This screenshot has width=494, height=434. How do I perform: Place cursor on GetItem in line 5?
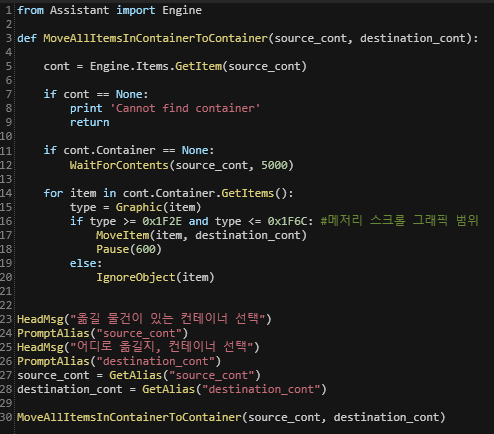[x=199, y=66]
